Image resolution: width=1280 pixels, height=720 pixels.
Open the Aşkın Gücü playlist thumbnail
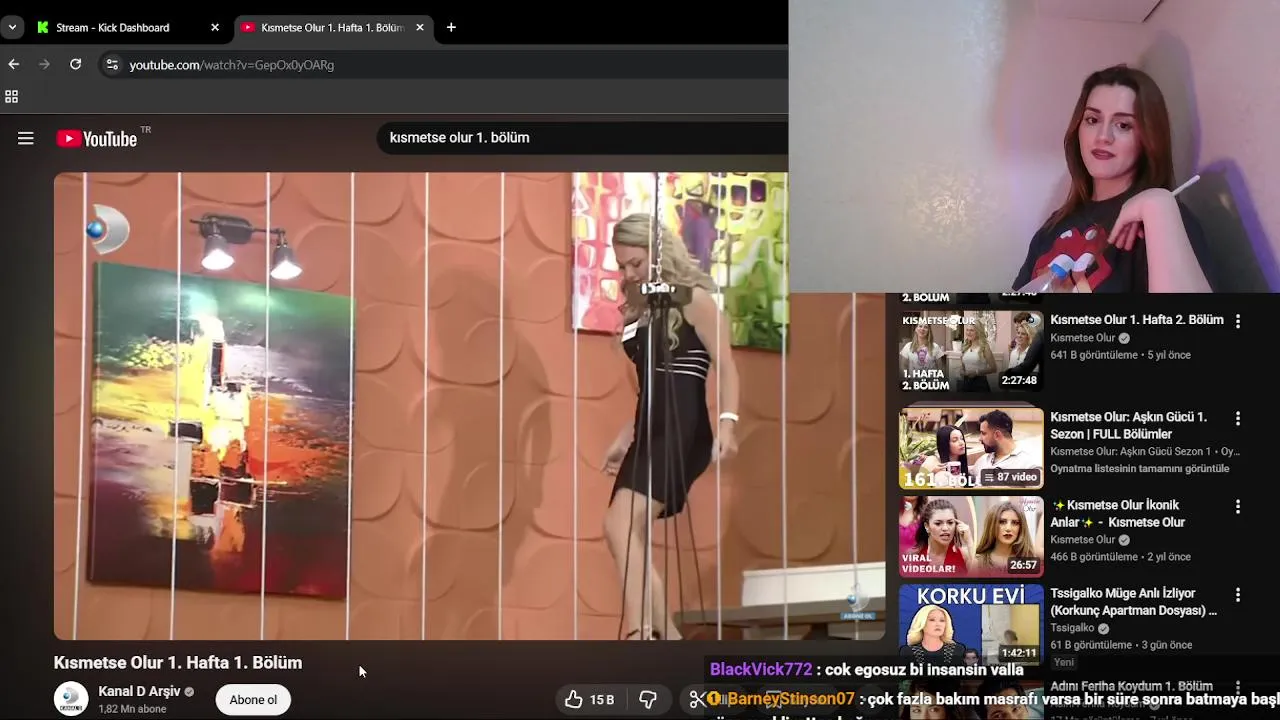click(x=971, y=448)
